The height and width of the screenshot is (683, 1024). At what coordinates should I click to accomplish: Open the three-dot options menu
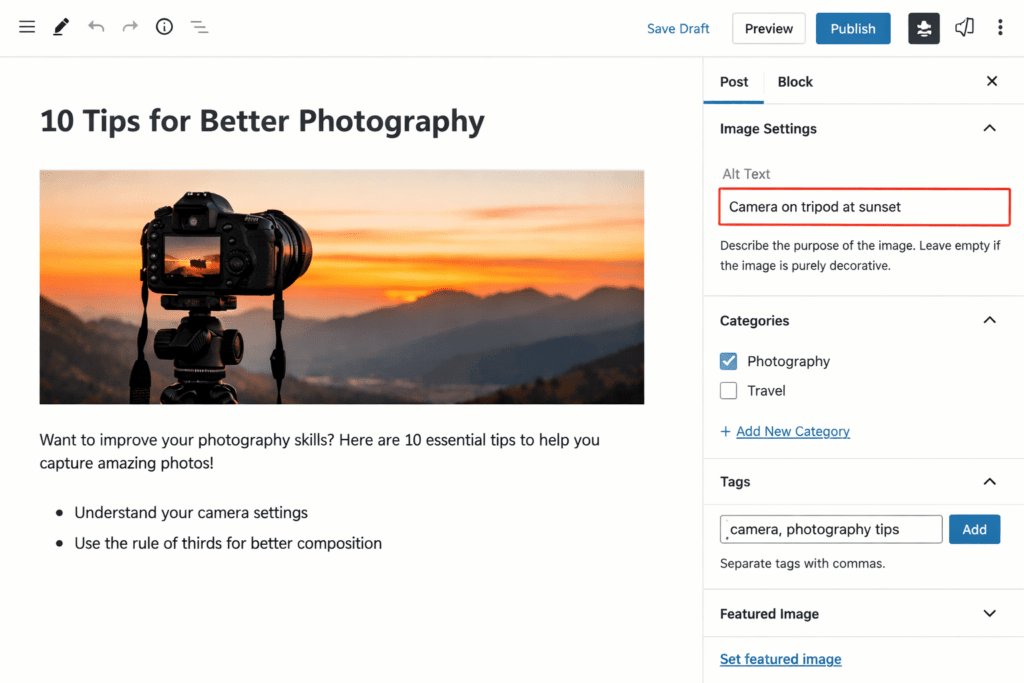tap(1000, 28)
